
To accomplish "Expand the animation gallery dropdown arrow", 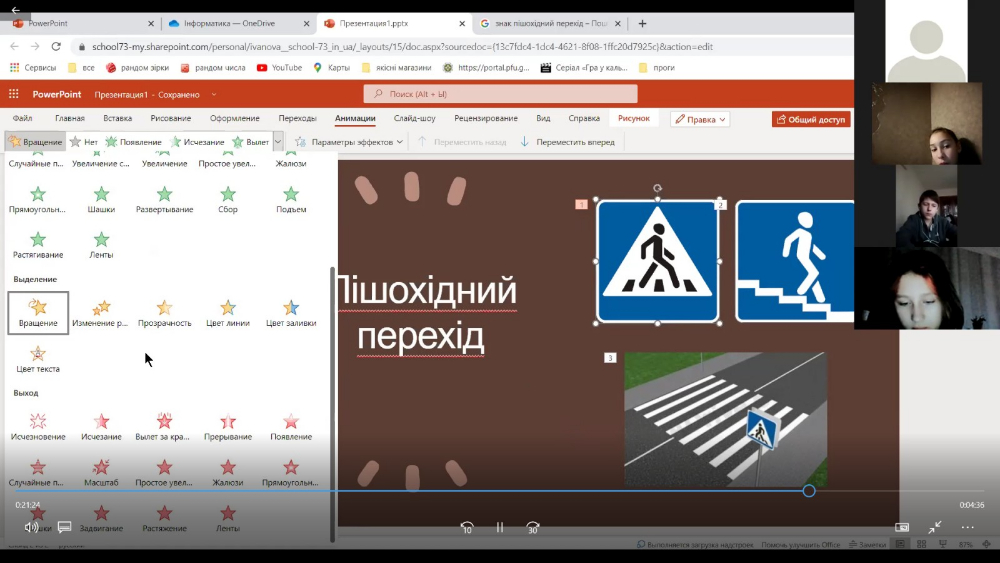I will [278, 142].
